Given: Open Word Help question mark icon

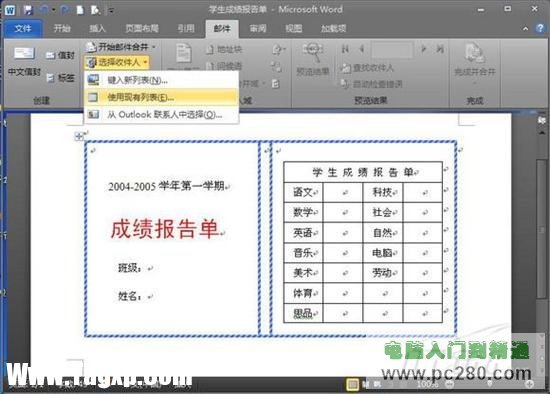Looking at the screenshot, I should pos(540,28).
